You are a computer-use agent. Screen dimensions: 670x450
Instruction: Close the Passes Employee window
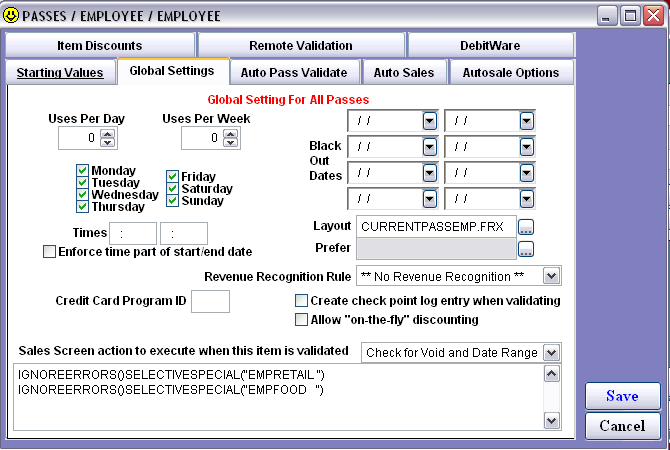click(654, 16)
